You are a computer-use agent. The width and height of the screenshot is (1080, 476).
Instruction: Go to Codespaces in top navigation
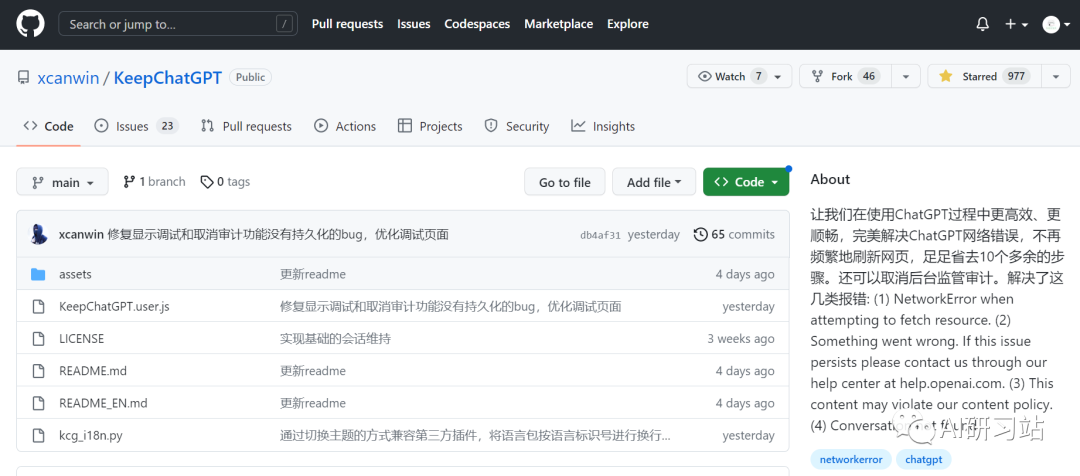click(477, 24)
